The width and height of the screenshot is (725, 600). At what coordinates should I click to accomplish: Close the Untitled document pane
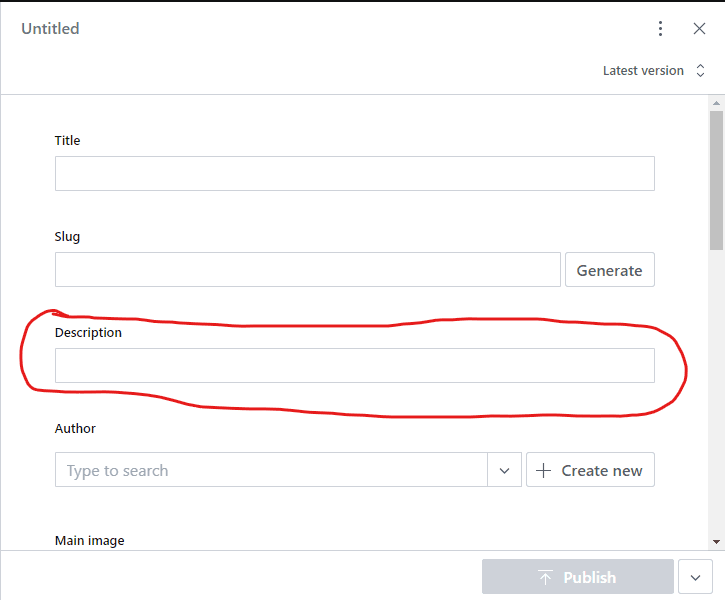[x=700, y=29]
